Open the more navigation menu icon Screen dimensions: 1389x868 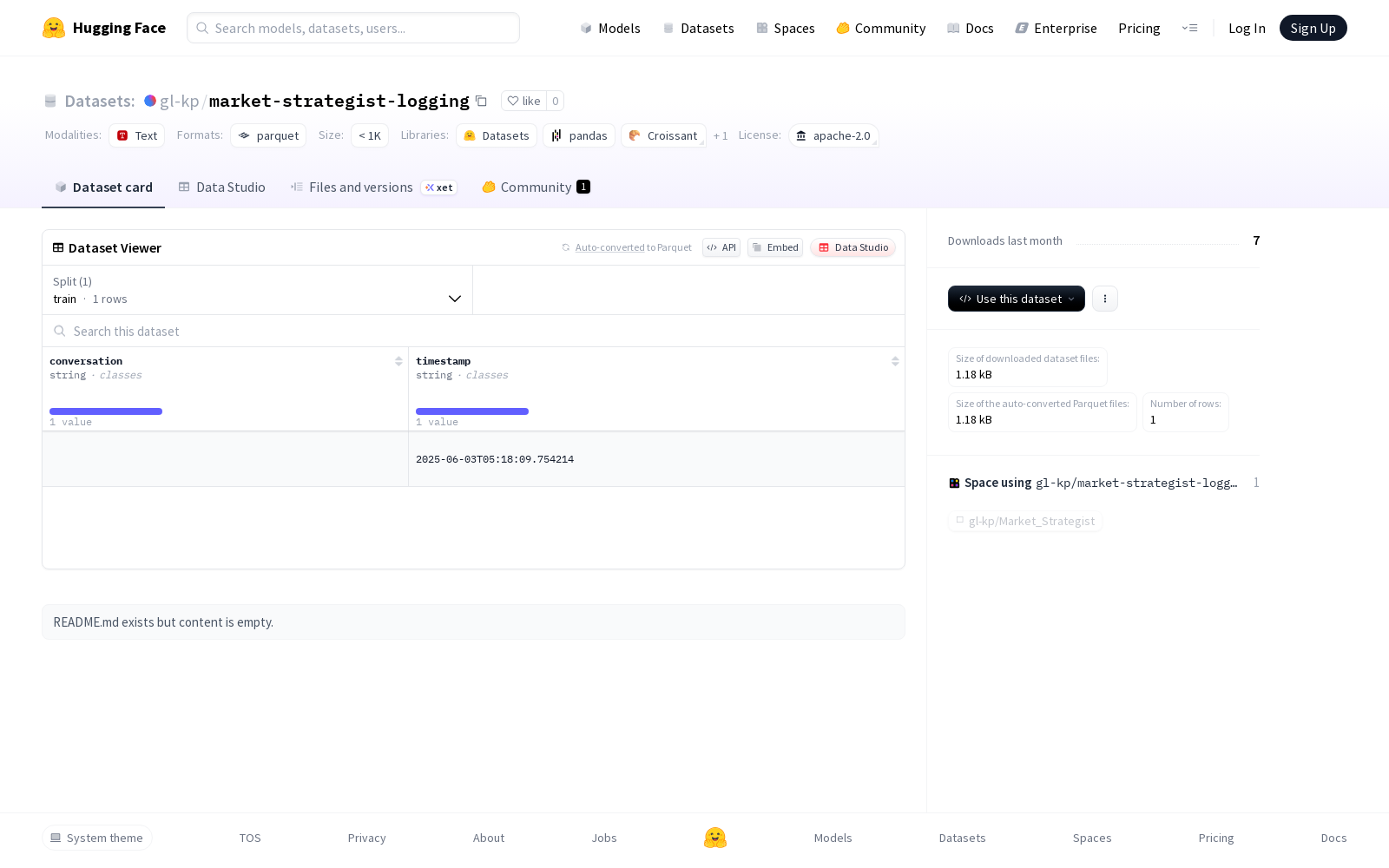(1189, 28)
